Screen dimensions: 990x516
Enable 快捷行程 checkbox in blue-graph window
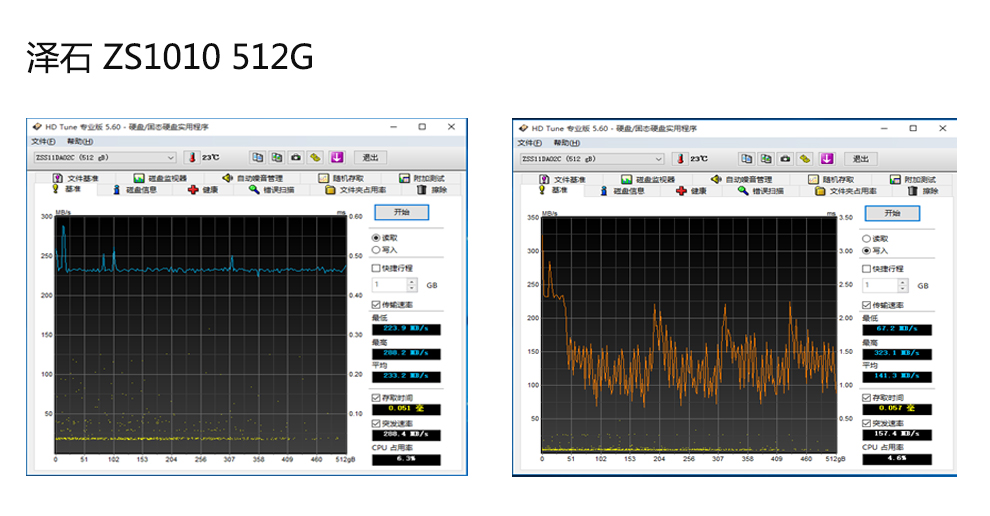tap(376, 268)
